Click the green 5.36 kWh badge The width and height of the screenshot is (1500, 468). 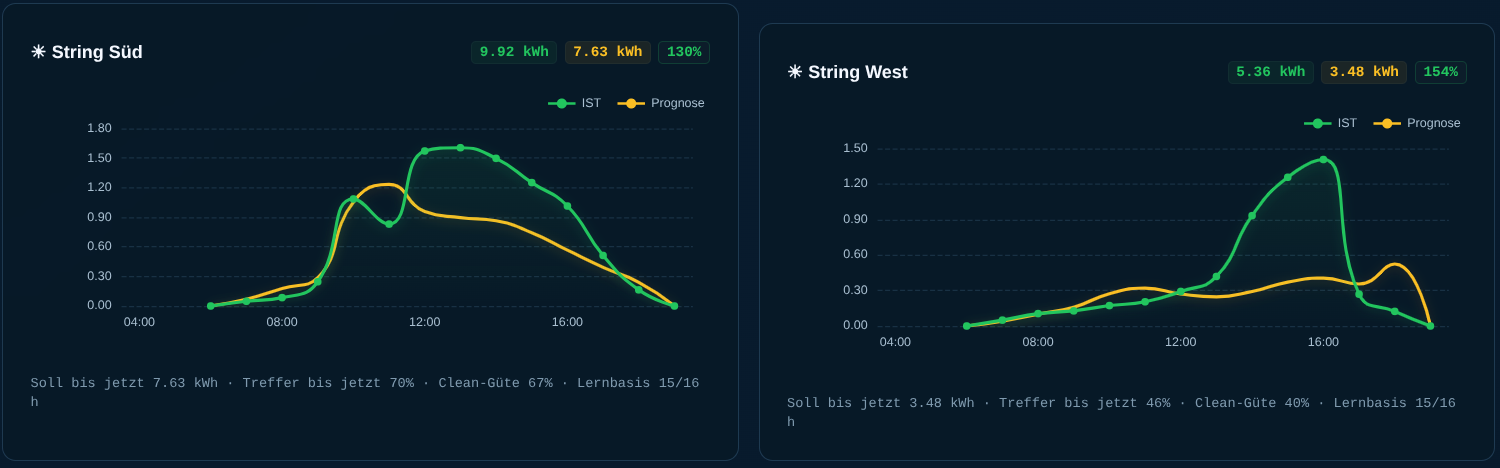[x=1271, y=72]
